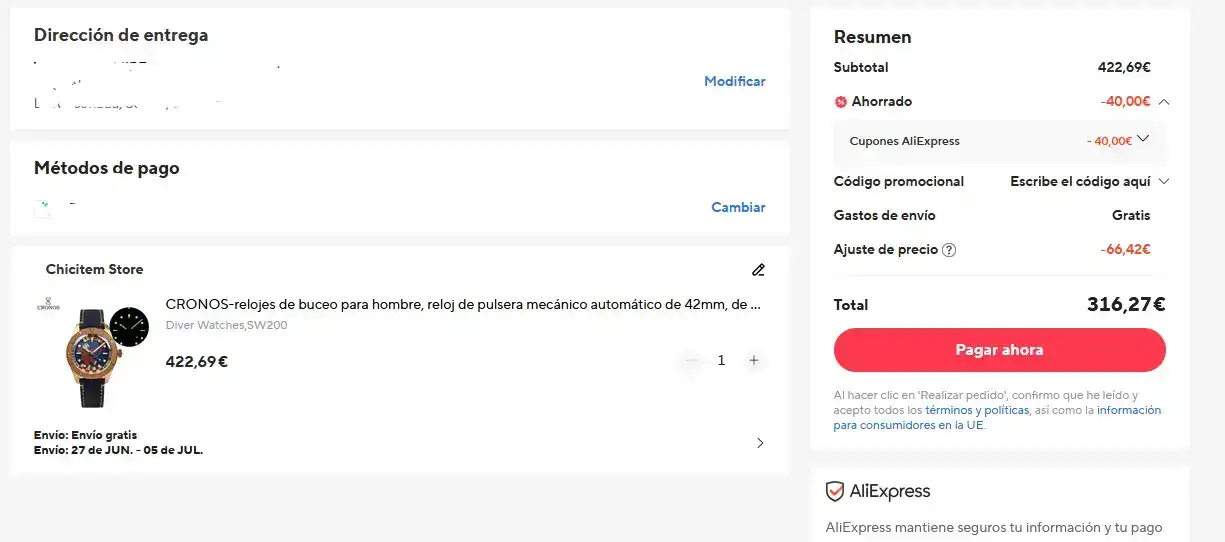Open the CRONOS-relojes de buceo product title
This screenshot has width=1225, height=542.
point(463,304)
